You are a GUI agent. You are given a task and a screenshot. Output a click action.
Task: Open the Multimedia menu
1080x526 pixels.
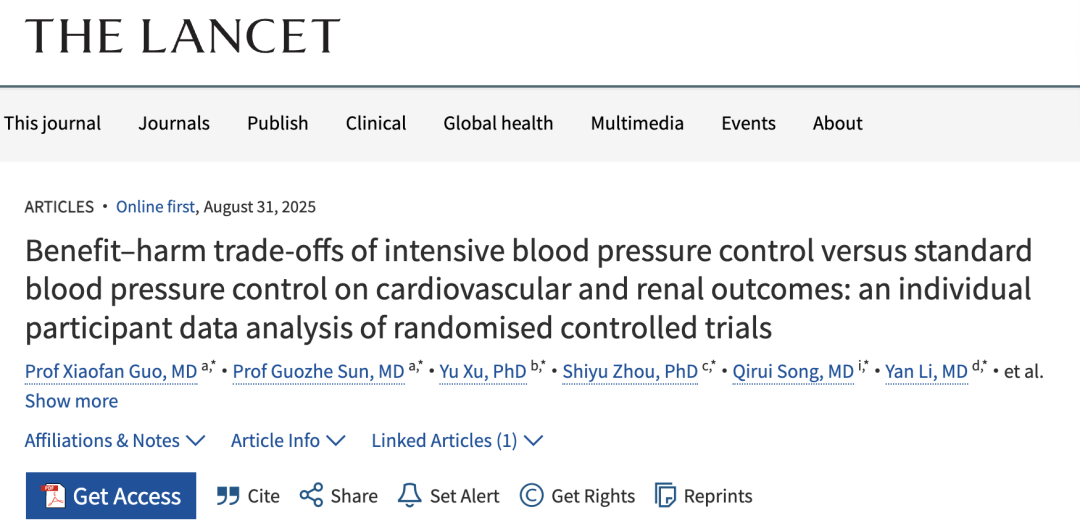pos(637,123)
